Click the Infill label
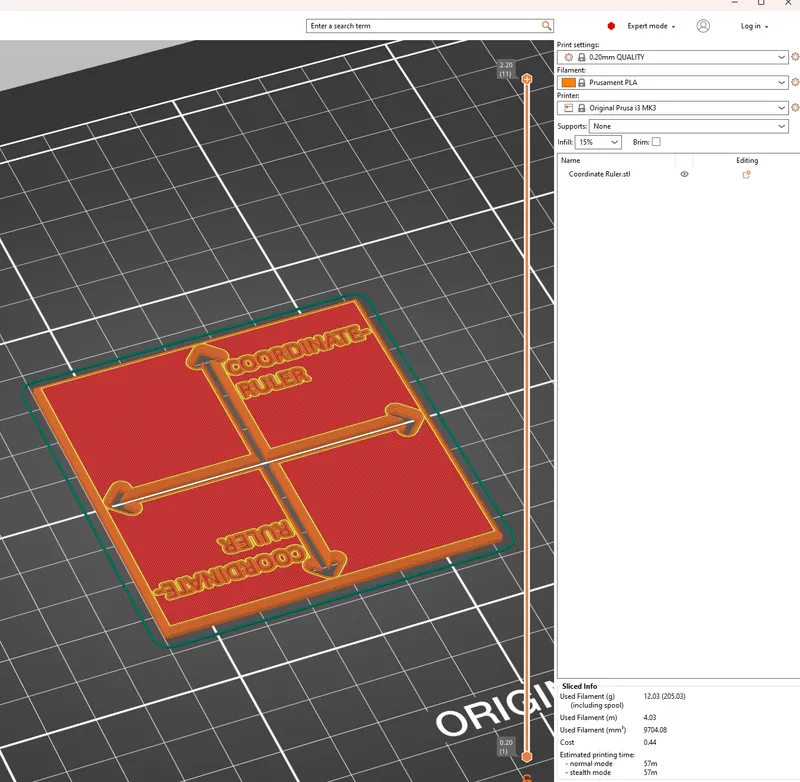Screen dimensions: 800x782 (565, 142)
